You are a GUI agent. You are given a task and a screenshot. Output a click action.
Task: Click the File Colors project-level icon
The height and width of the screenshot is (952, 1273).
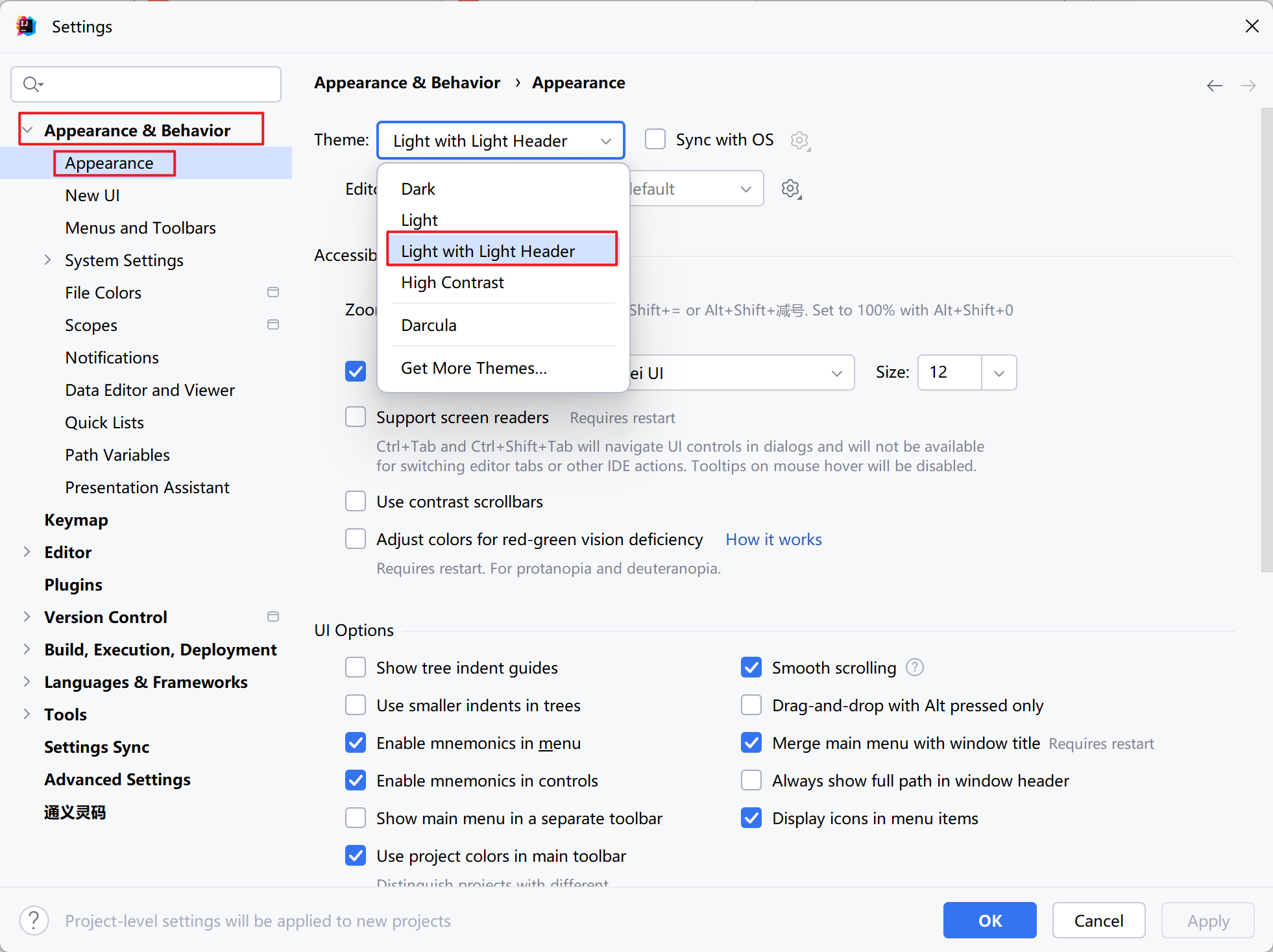pyautogui.click(x=273, y=292)
